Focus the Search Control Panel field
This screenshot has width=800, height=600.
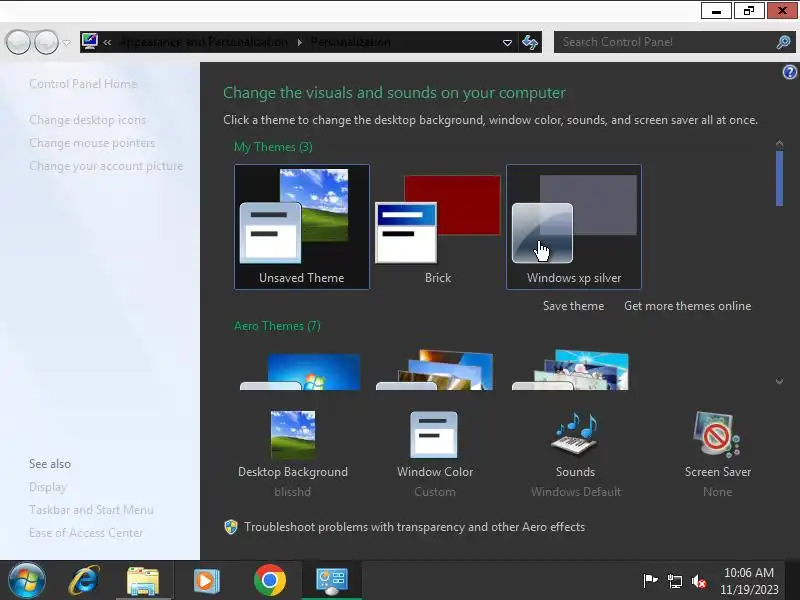(x=674, y=42)
